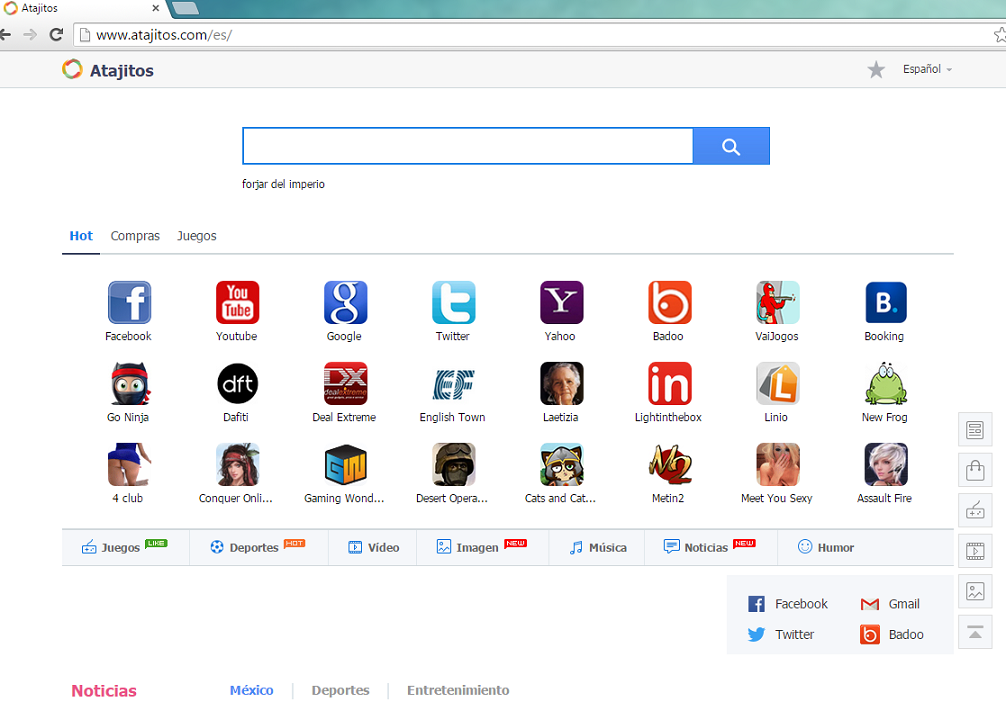Click the Atajitos logo in header
The width and height of the screenshot is (1006, 702).
[x=108, y=70]
